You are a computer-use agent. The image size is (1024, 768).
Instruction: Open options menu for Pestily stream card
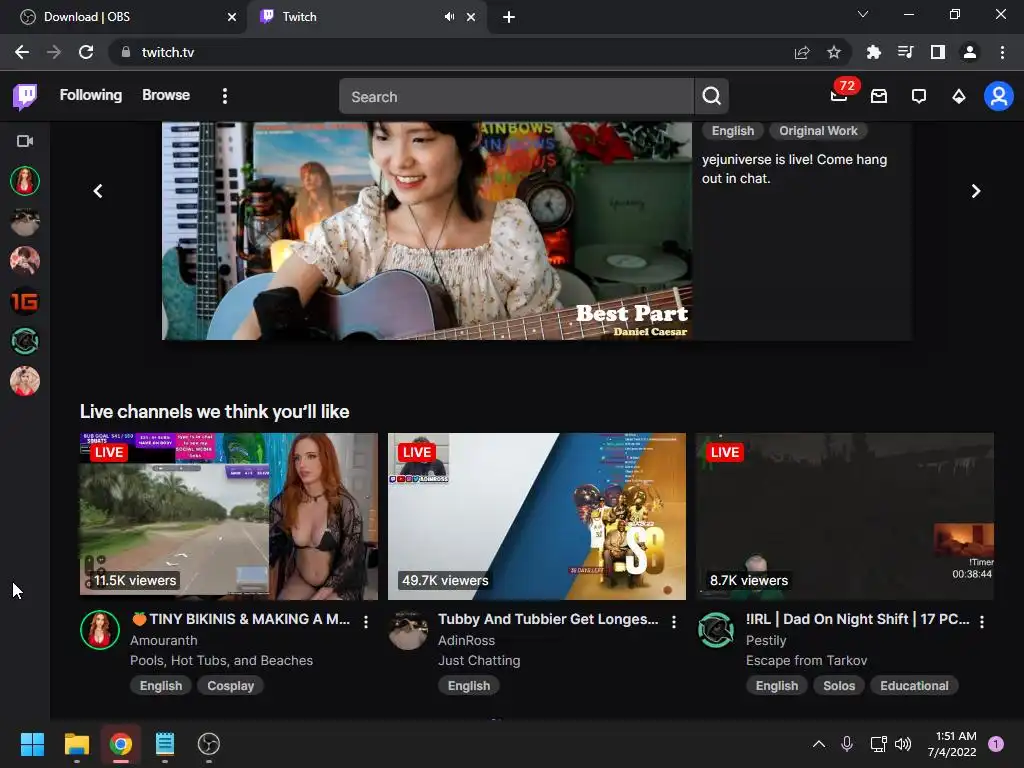coord(982,622)
